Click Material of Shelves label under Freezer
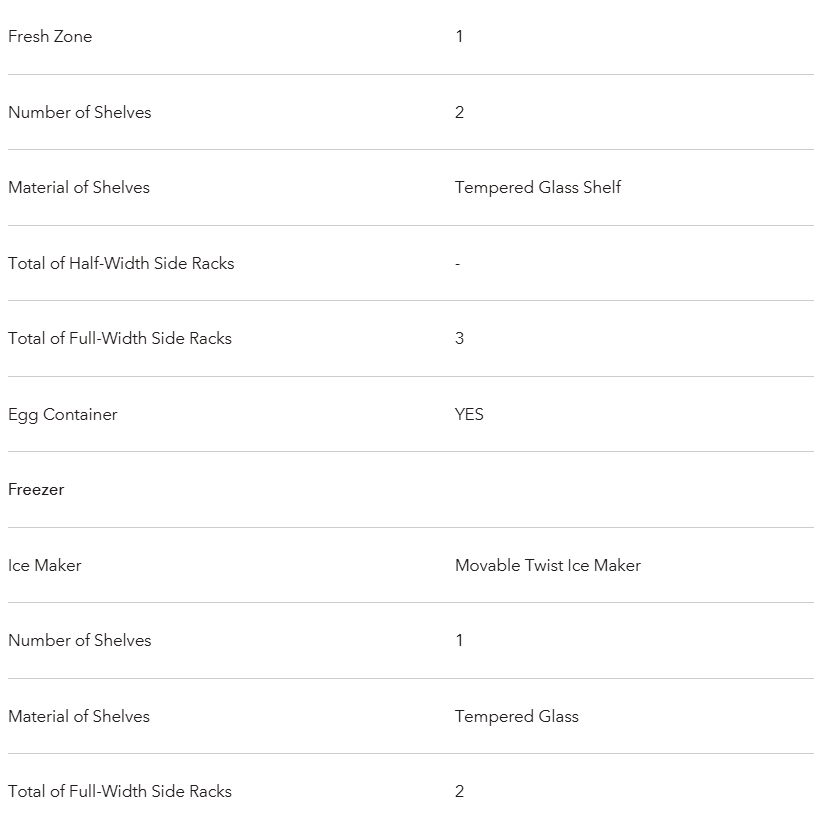814x819 pixels. pyautogui.click(x=79, y=717)
